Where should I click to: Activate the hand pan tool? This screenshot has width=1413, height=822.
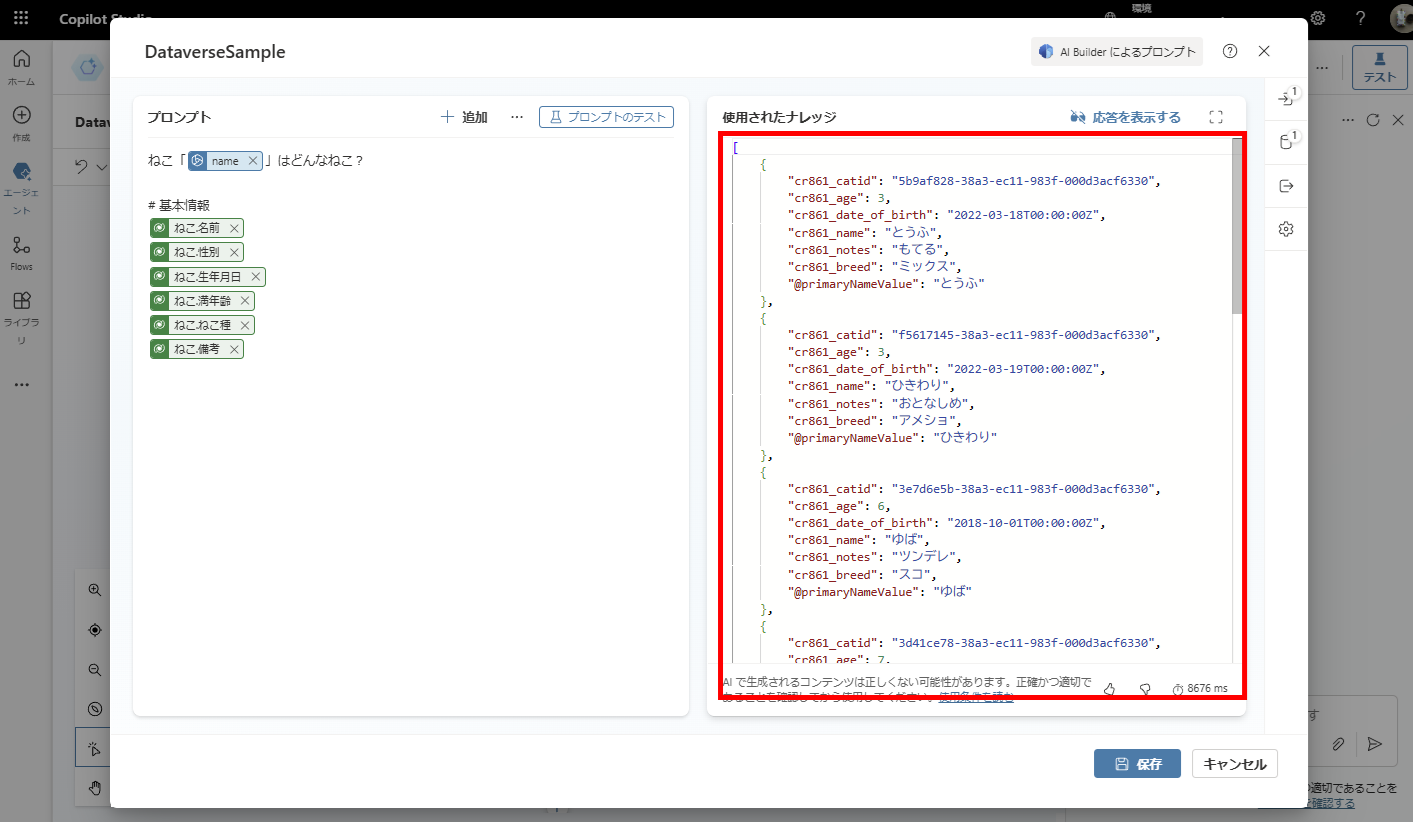point(94,788)
